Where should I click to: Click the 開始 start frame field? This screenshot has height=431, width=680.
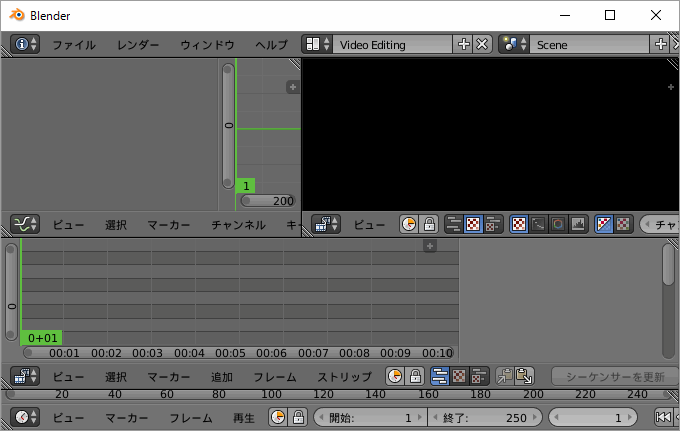370,418
